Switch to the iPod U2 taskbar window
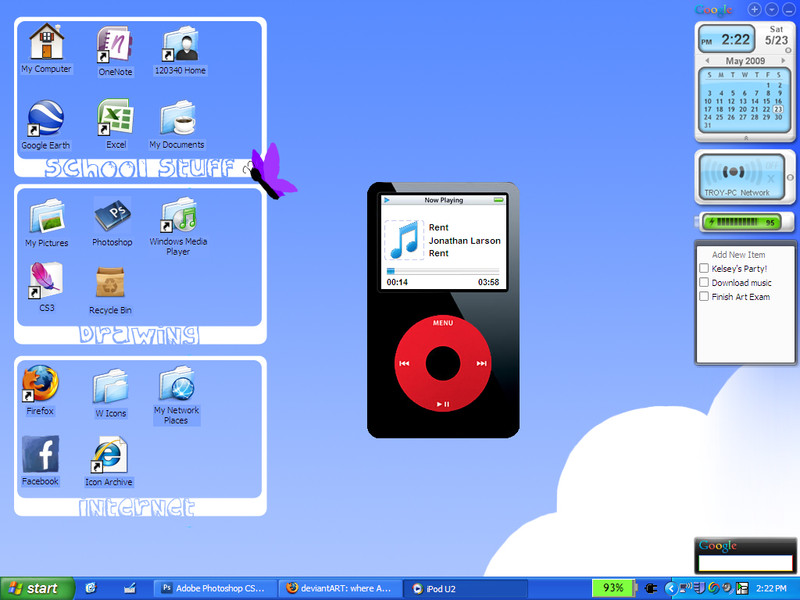800x600 pixels. [x=465, y=588]
